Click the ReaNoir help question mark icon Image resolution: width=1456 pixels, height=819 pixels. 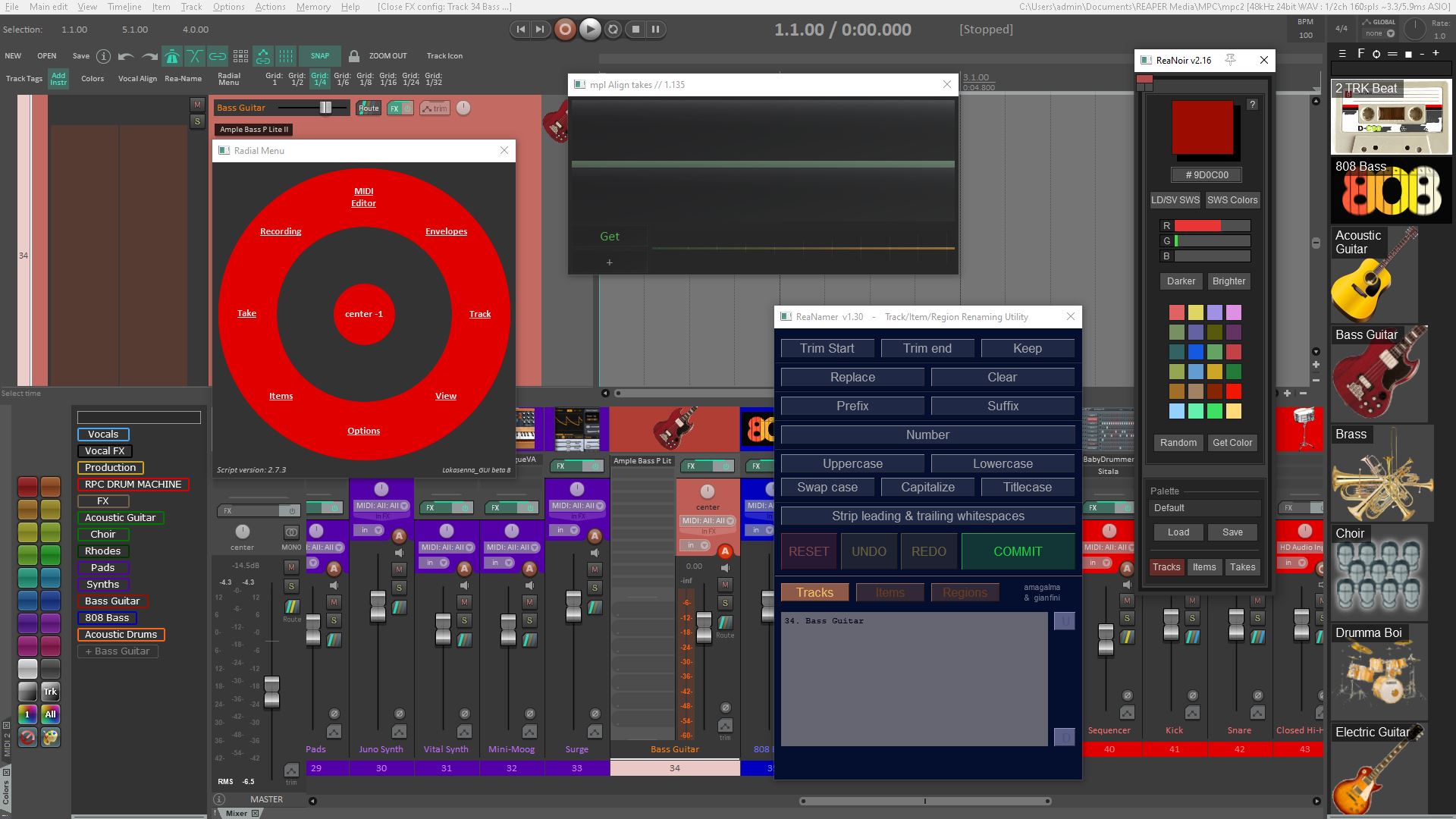click(x=1252, y=105)
